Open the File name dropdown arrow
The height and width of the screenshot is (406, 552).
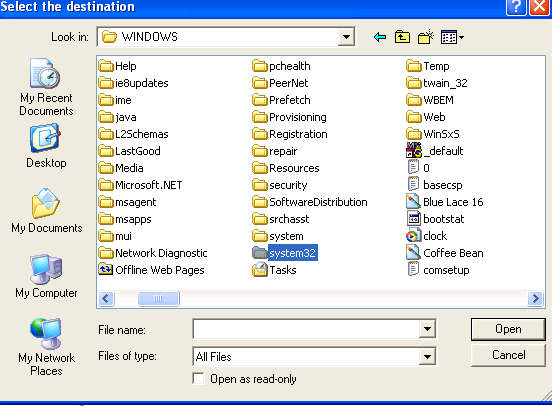(427, 329)
